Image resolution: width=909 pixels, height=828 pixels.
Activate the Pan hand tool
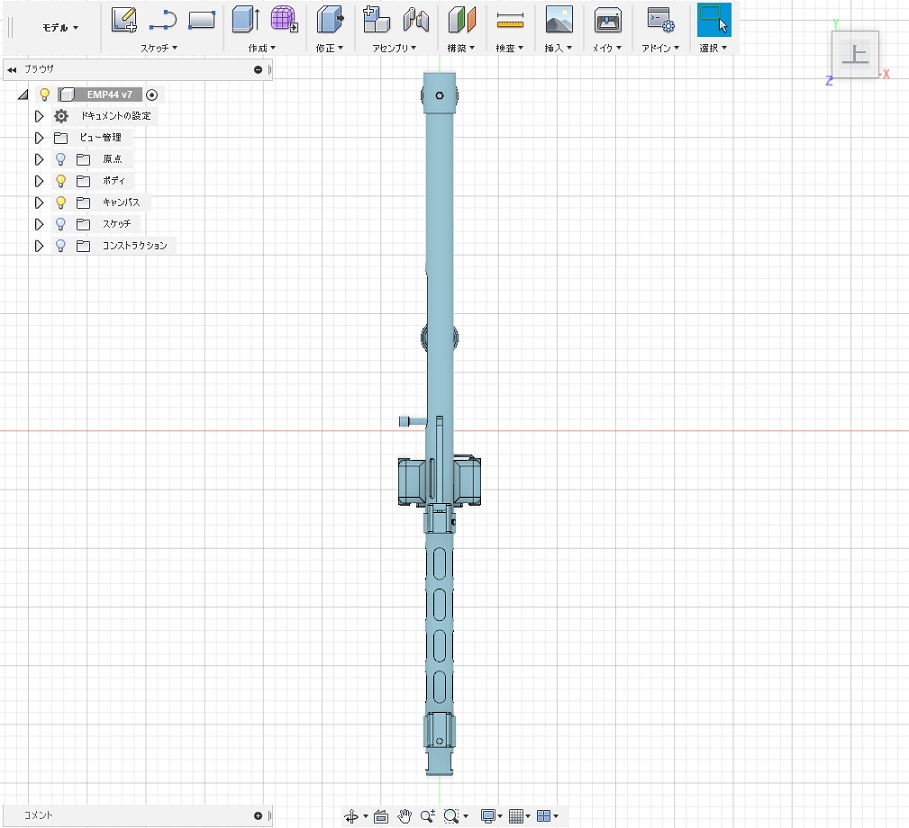[405, 816]
